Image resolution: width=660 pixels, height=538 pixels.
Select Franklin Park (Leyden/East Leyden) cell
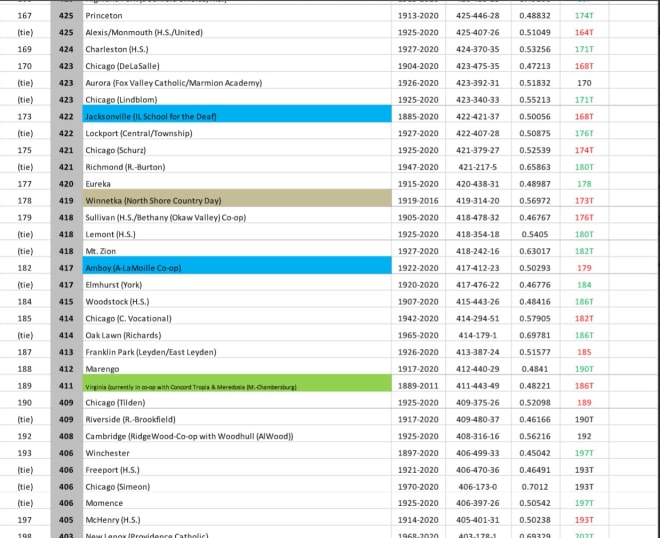click(x=237, y=352)
